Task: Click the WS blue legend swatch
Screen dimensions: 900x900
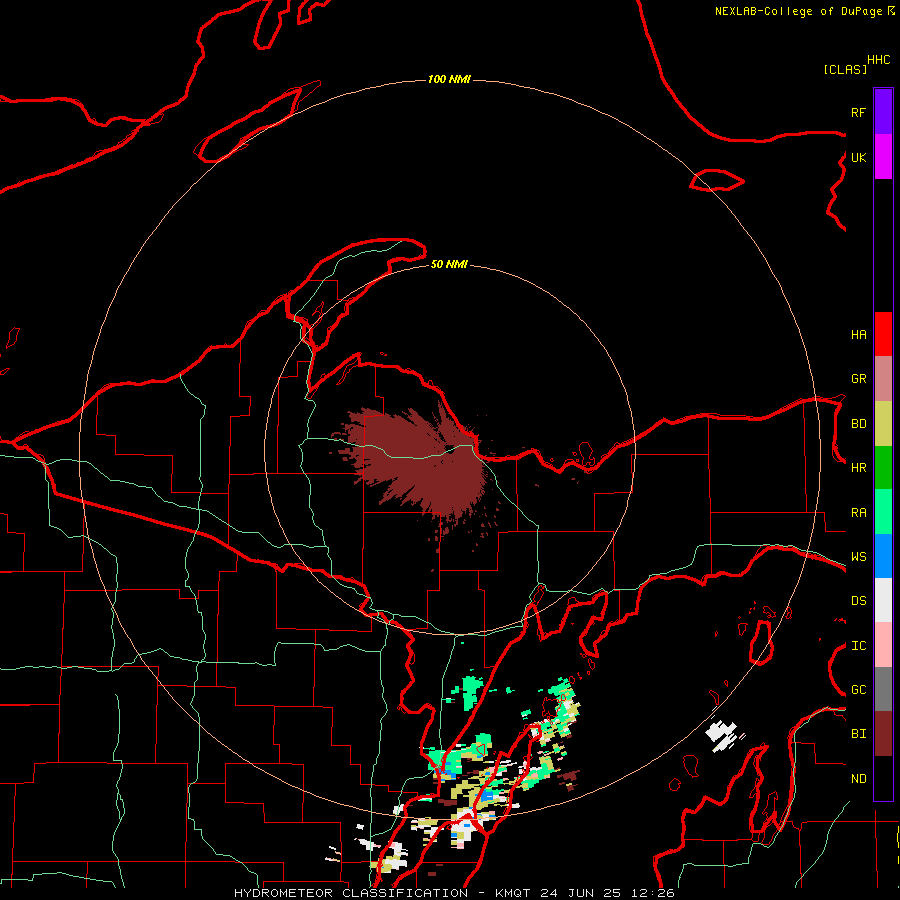Action: coord(883,556)
